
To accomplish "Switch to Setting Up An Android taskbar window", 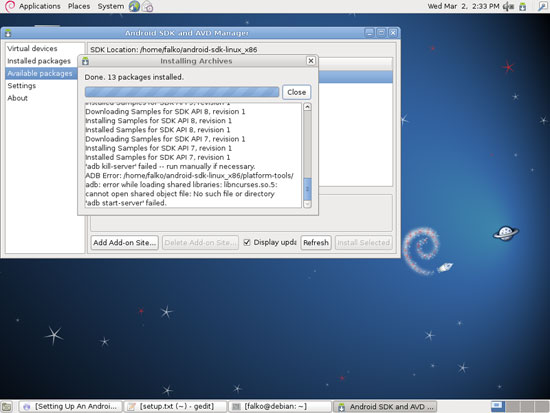I will 71,407.
